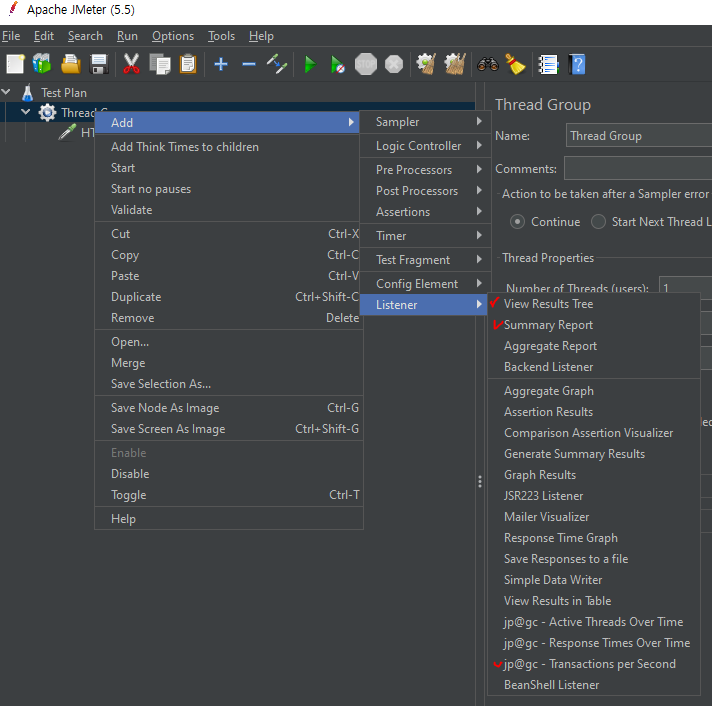This screenshot has height=706, width=712.
Task: Add View Results Tree listener
Action: click(593, 304)
